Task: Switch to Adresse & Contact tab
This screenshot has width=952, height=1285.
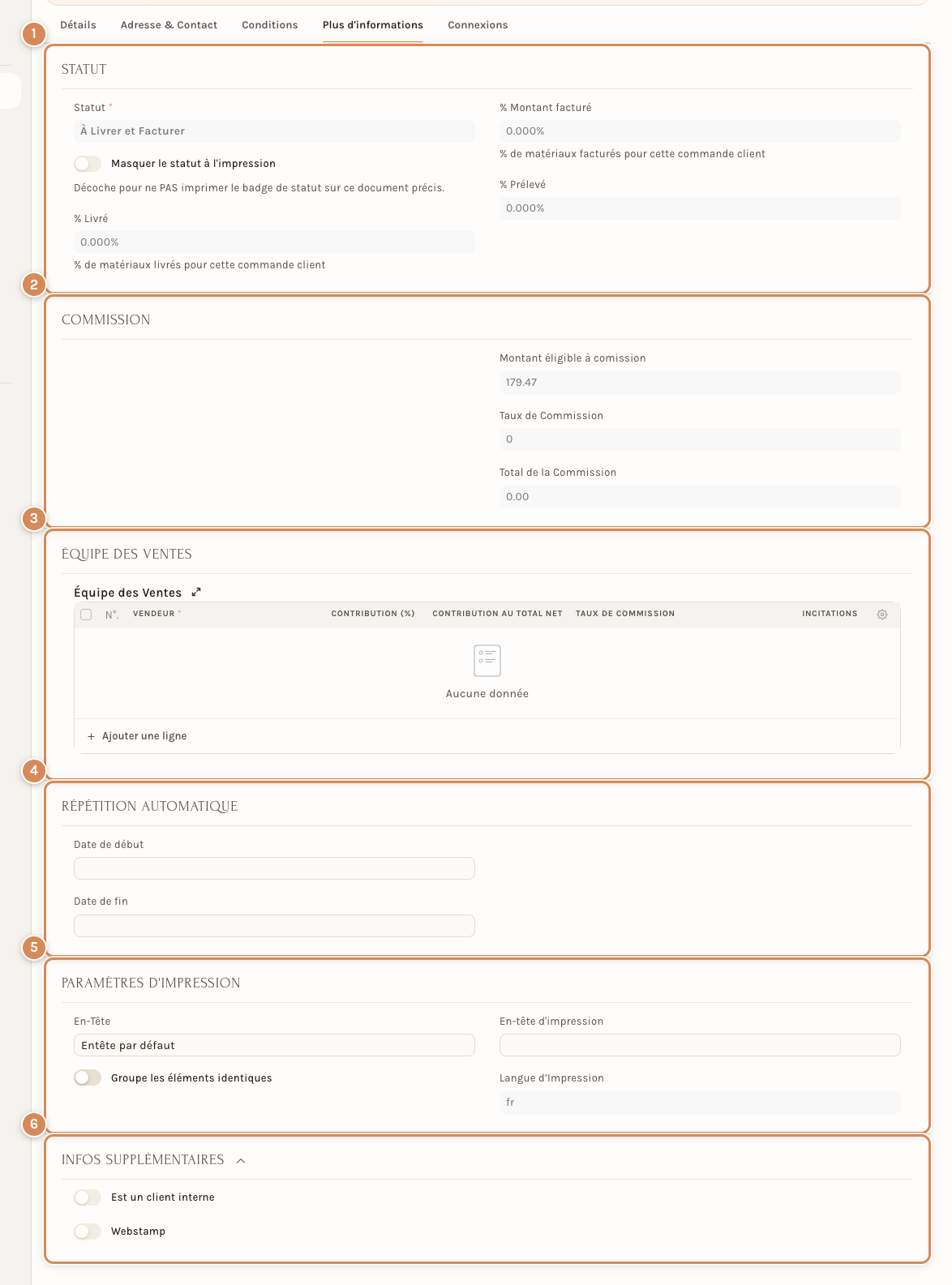Action: pyautogui.click(x=169, y=25)
